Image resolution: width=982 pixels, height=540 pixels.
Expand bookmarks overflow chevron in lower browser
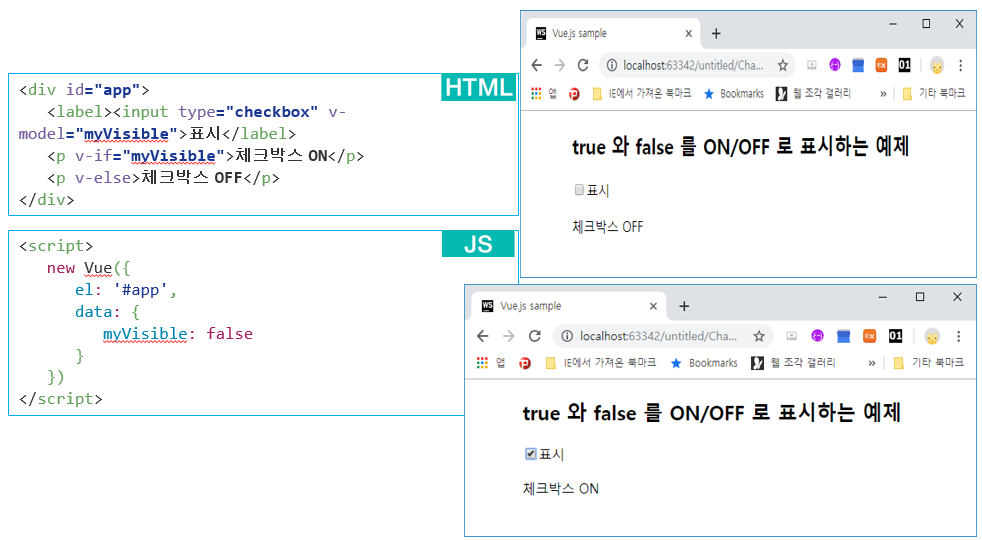[x=871, y=363]
